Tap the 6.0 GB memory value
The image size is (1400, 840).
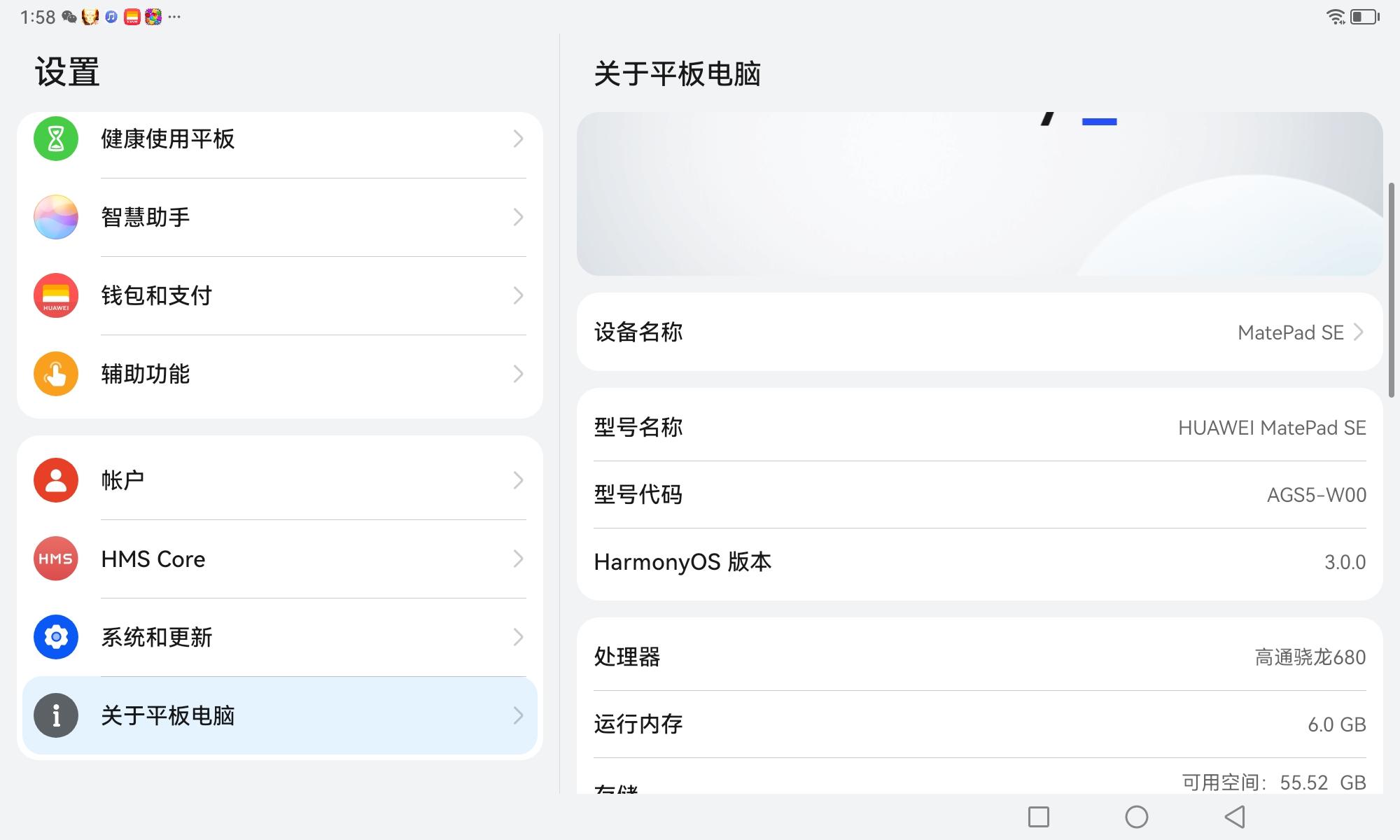pos(1337,724)
